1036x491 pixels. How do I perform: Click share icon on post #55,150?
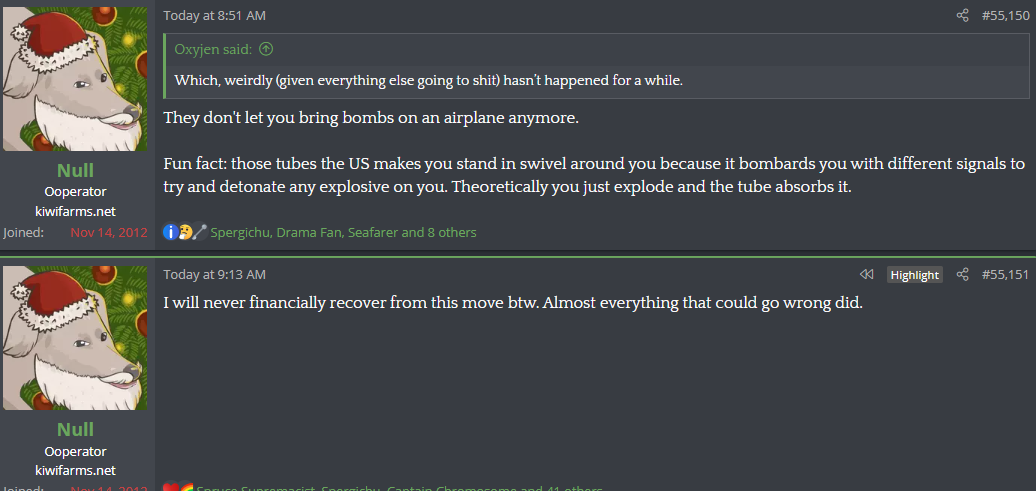(962, 16)
